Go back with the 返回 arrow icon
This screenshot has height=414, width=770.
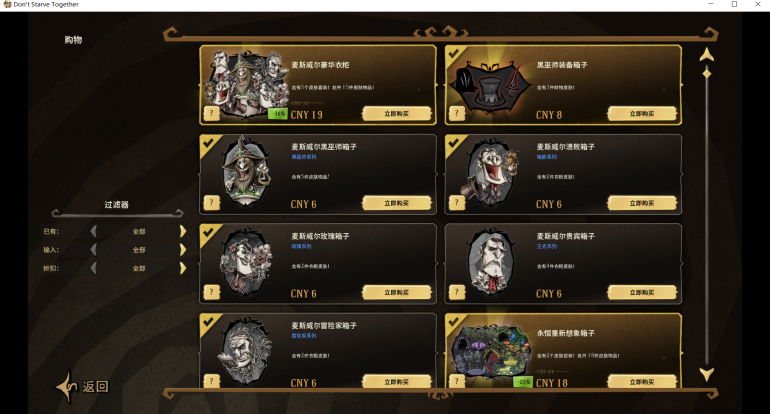[x=67, y=386]
